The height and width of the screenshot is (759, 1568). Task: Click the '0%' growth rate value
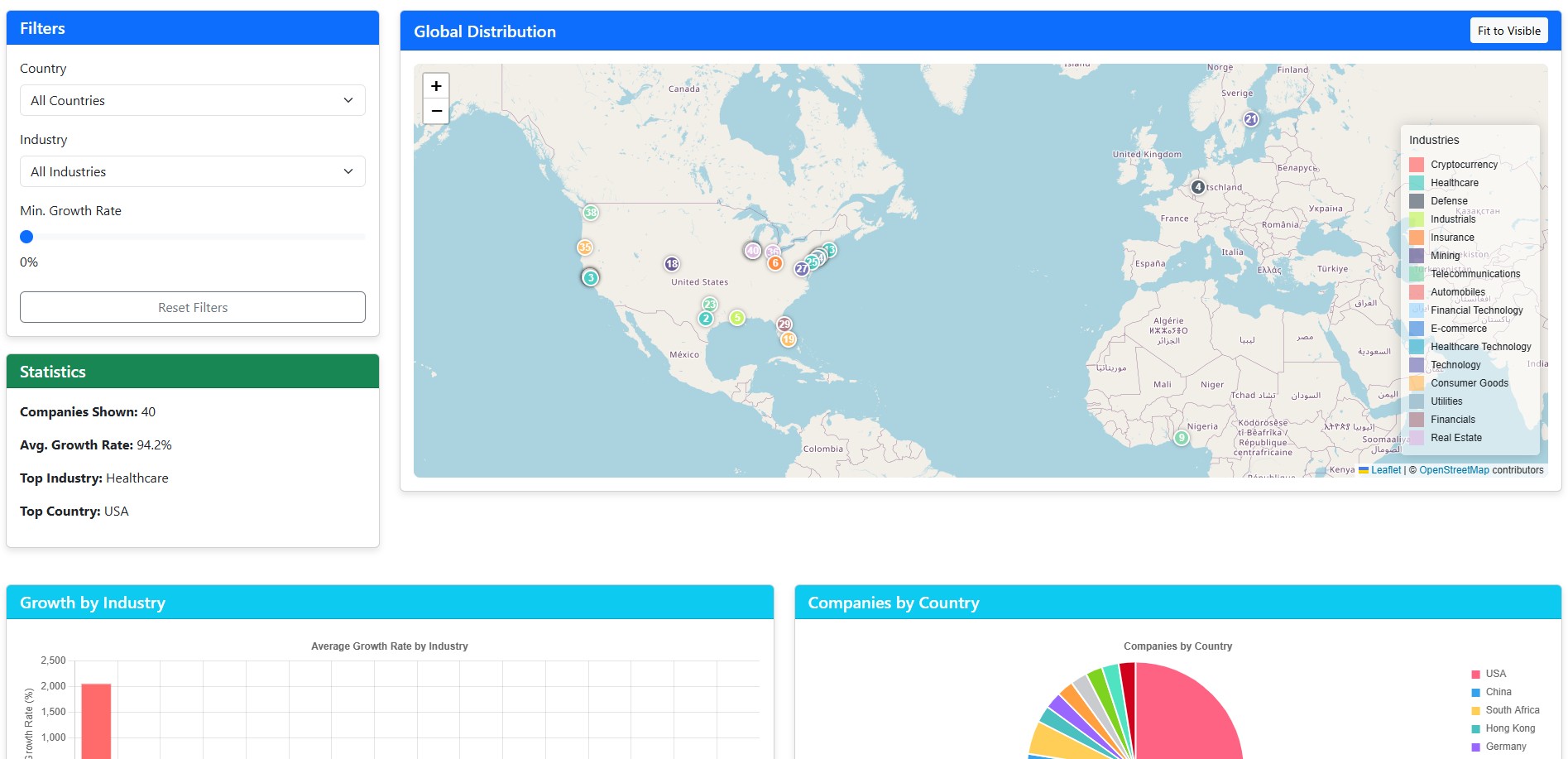click(x=29, y=262)
